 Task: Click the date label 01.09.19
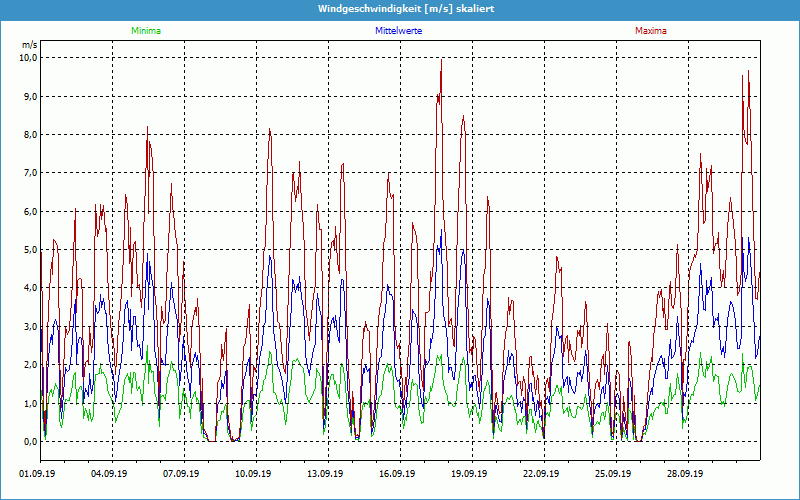37,473
